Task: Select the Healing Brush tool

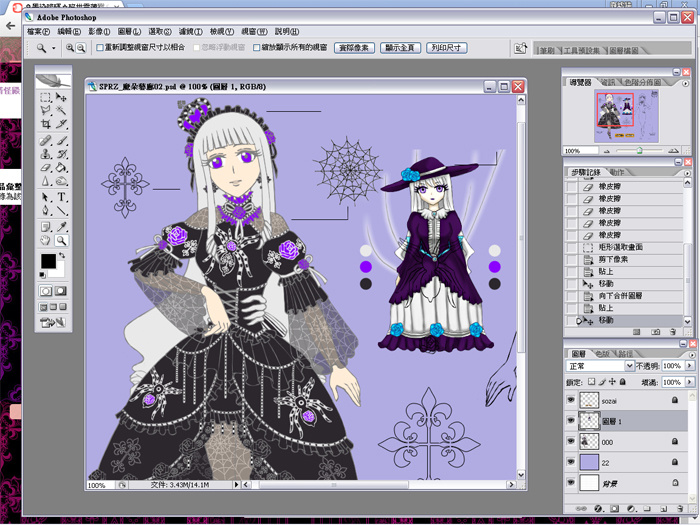Action: pos(45,141)
